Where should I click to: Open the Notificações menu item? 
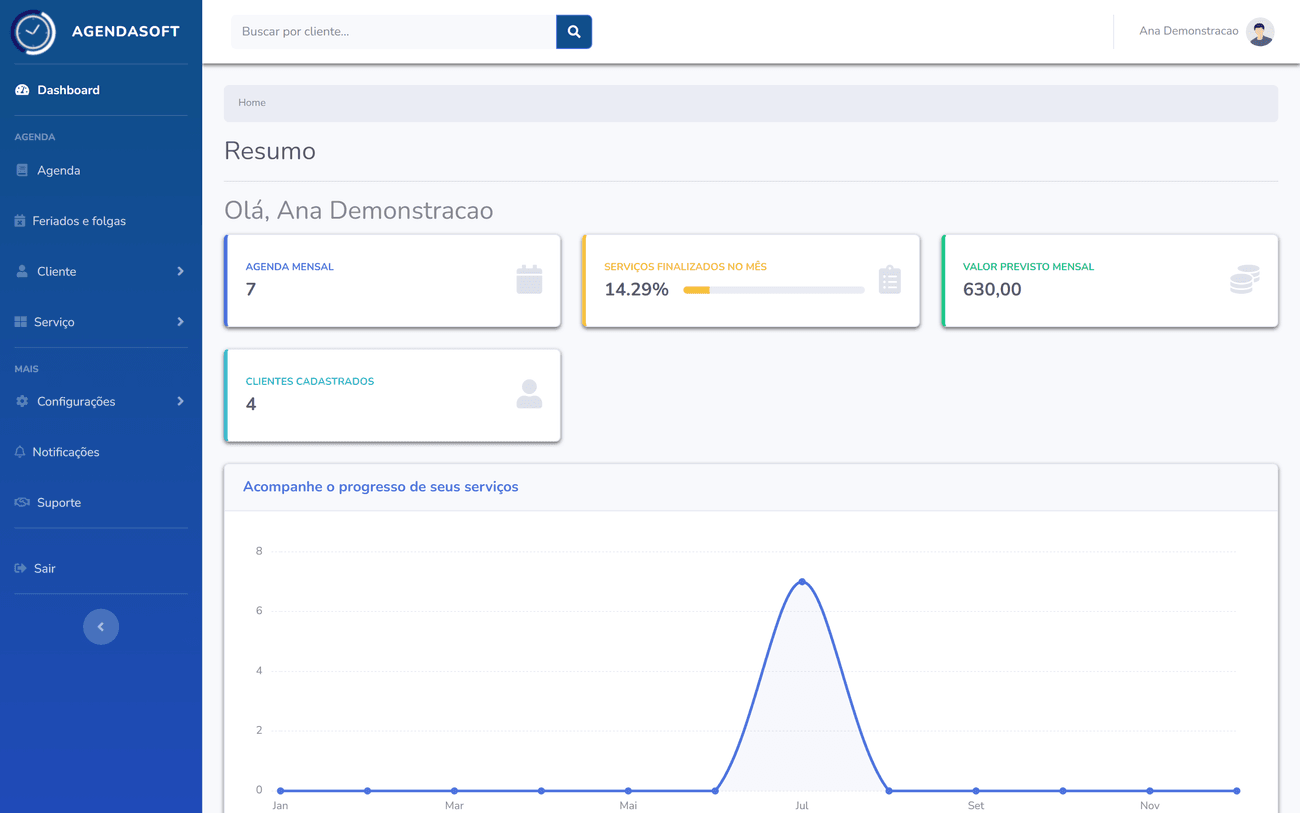[101, 452]
